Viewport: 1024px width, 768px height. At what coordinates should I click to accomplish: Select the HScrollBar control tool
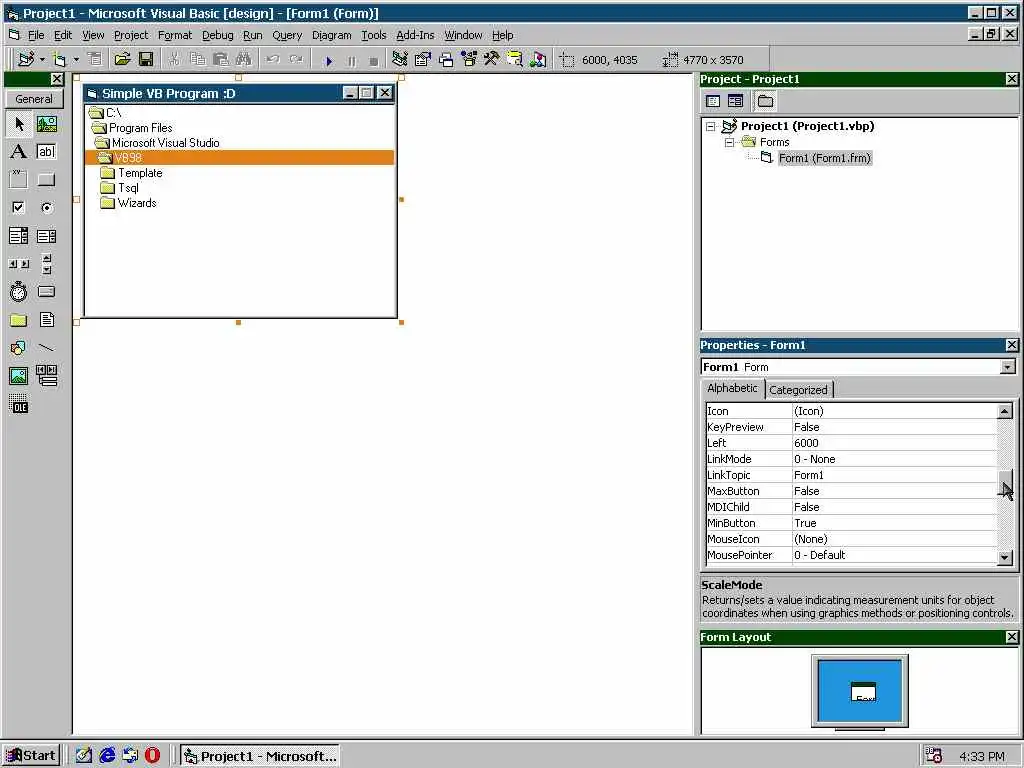[19, 264]
